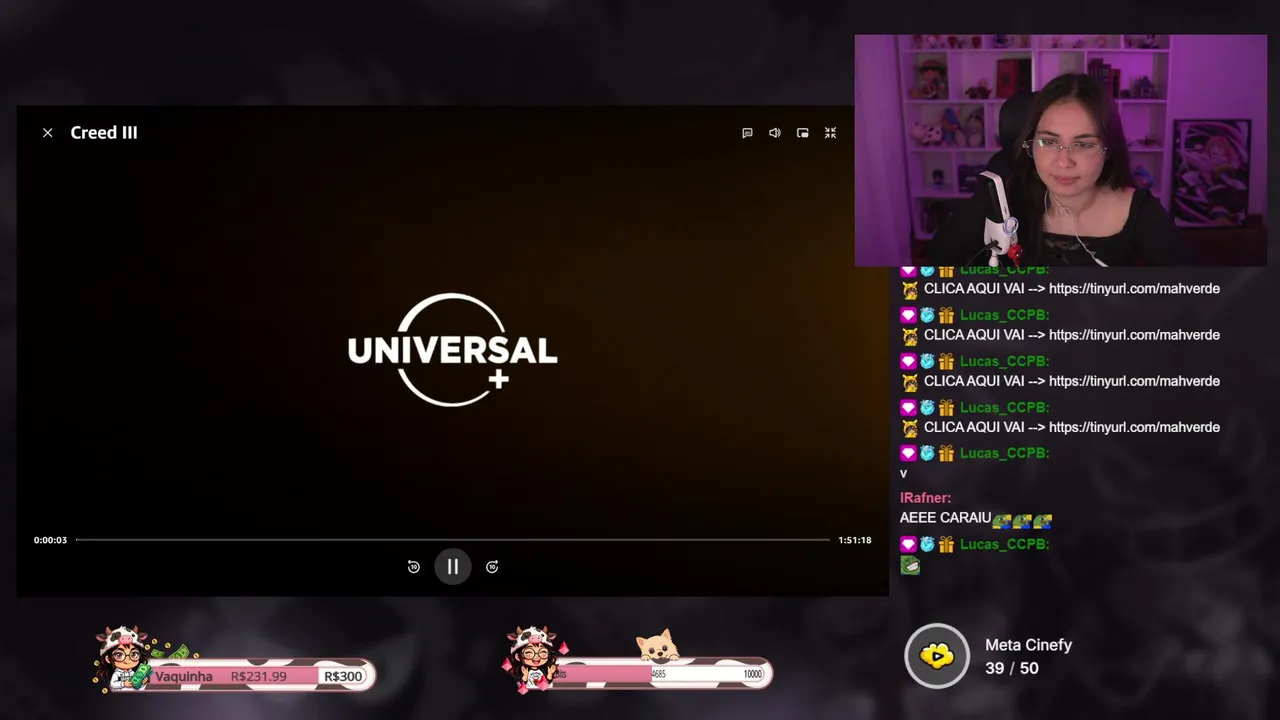Click the webcam feed of the streamer
The width and height of the screenshot is (1280, 720).
point(1060,151)
